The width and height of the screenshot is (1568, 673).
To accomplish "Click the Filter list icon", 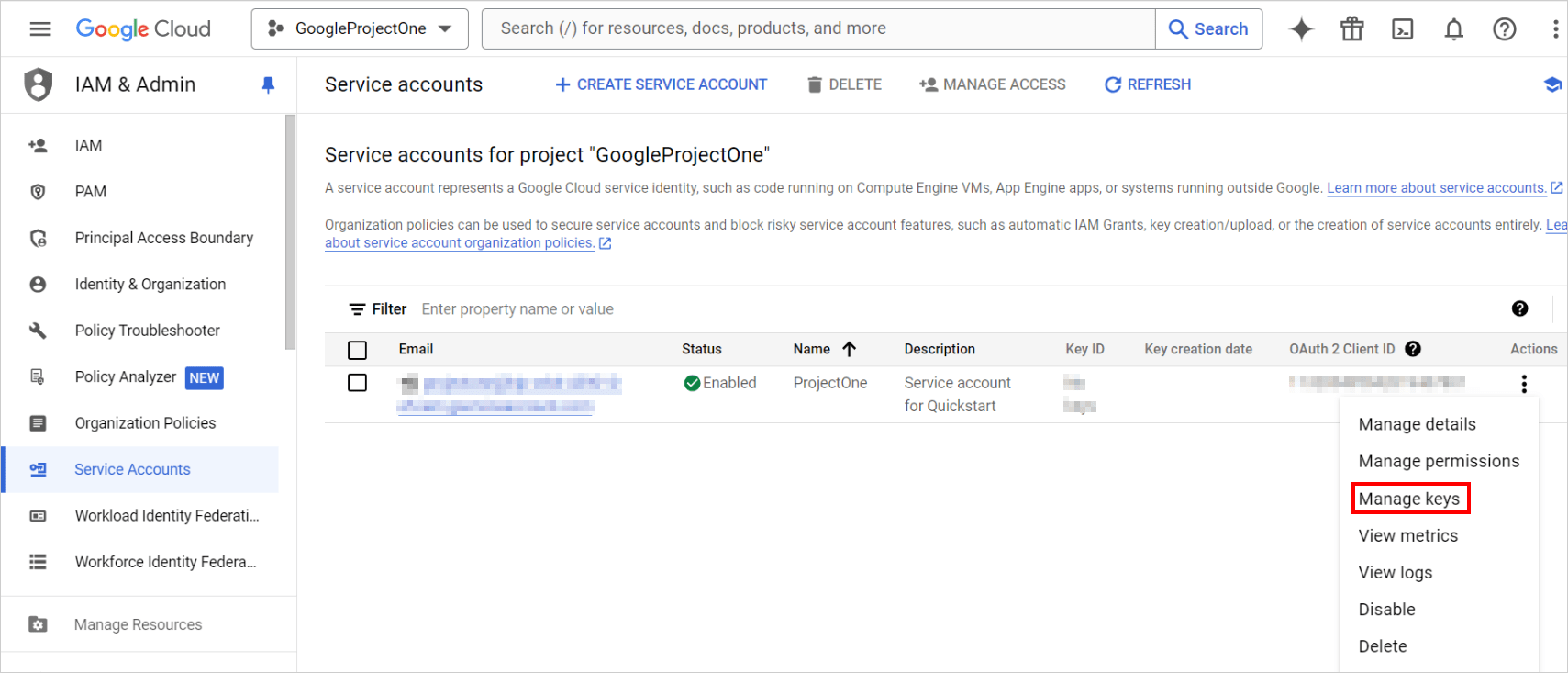I will click(x=357, y=309).
